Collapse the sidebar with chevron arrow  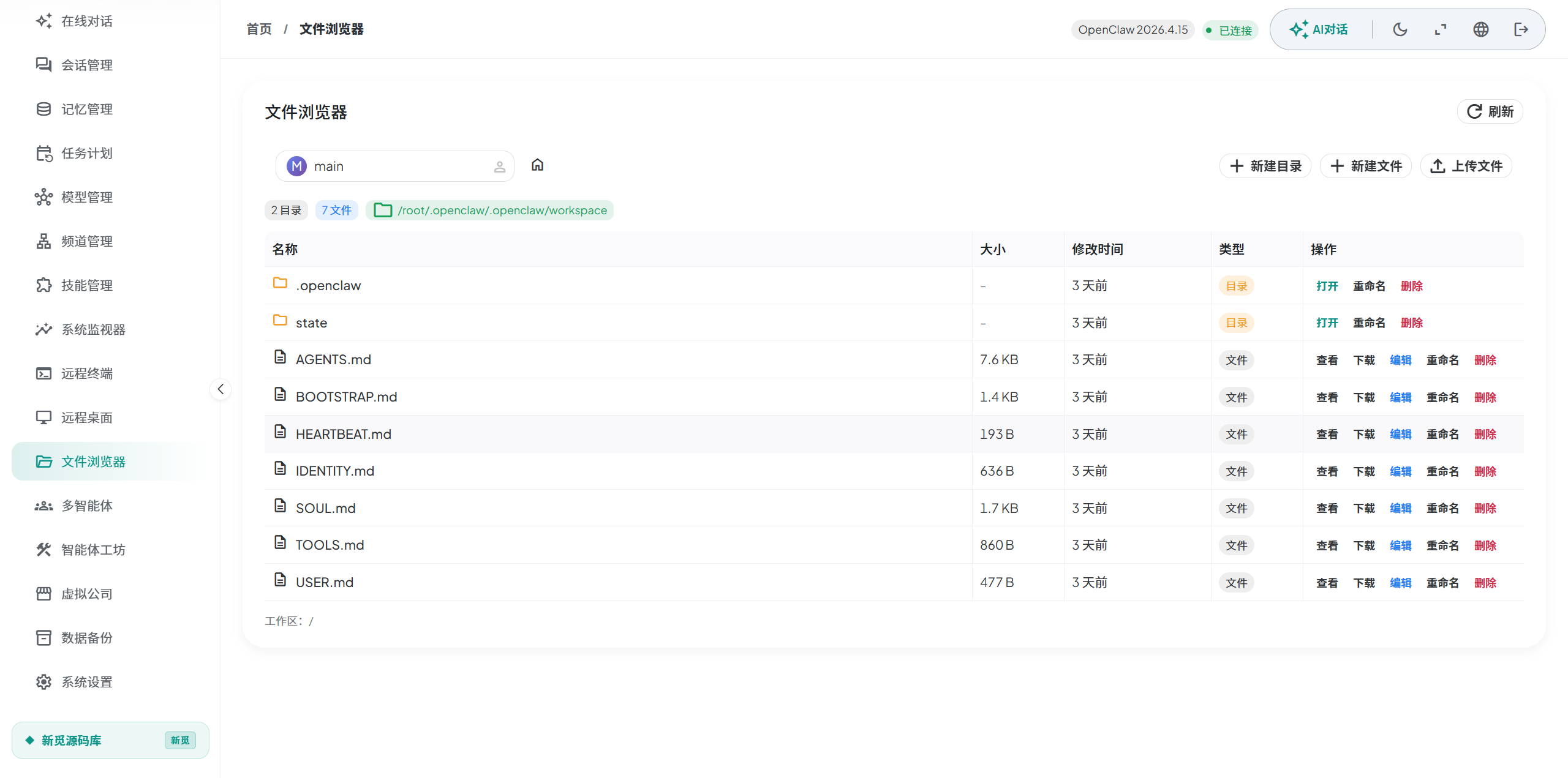pyautogui.click(x=221, y=389)
